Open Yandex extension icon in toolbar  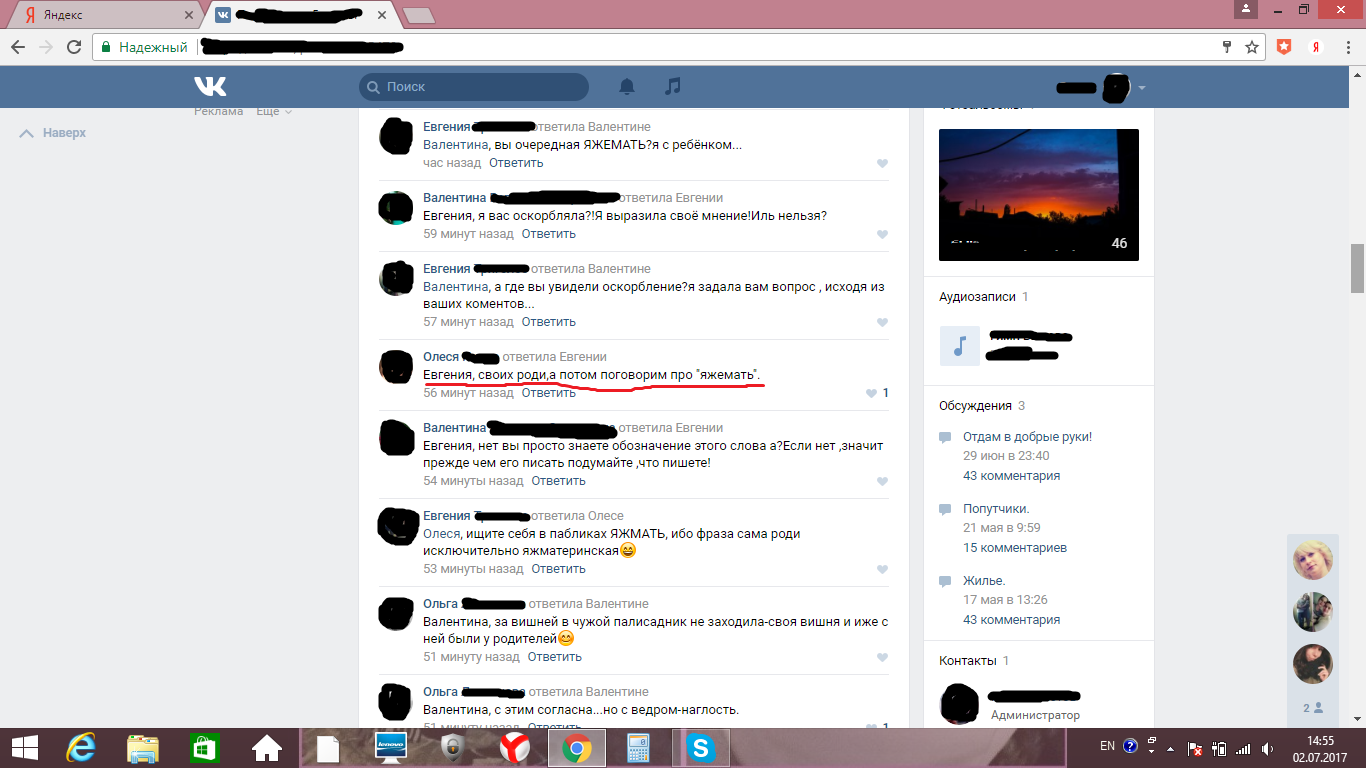click(1317, 46)
